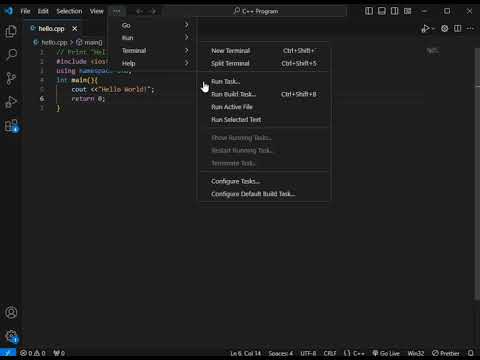Show errors and warnings count

(x=33, y=353)
